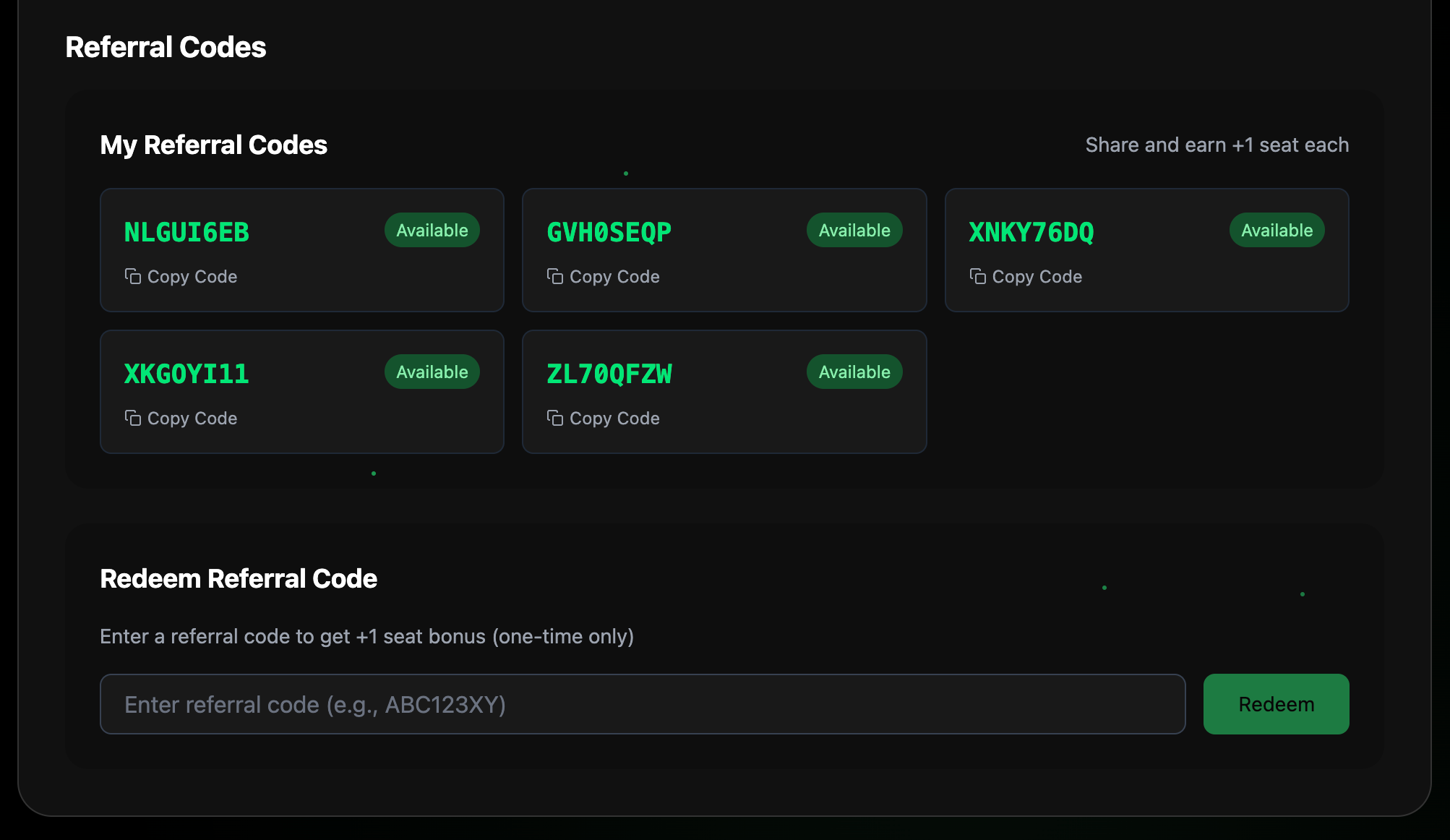
Task: Select the GVH0SEQP referral code text
Action: pyautogui.click(x=609, y=232)
